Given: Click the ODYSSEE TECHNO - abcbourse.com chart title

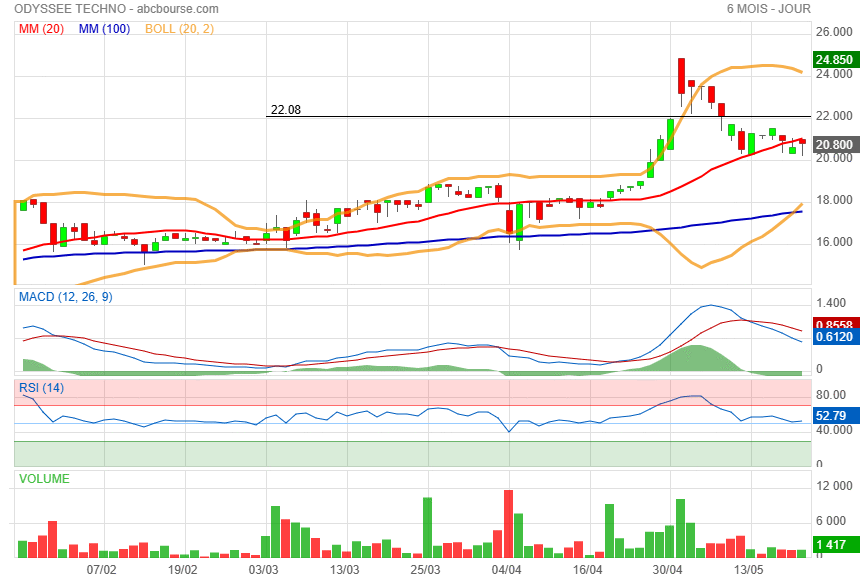Looking at the screenshot, I should [x=116, y=9].
